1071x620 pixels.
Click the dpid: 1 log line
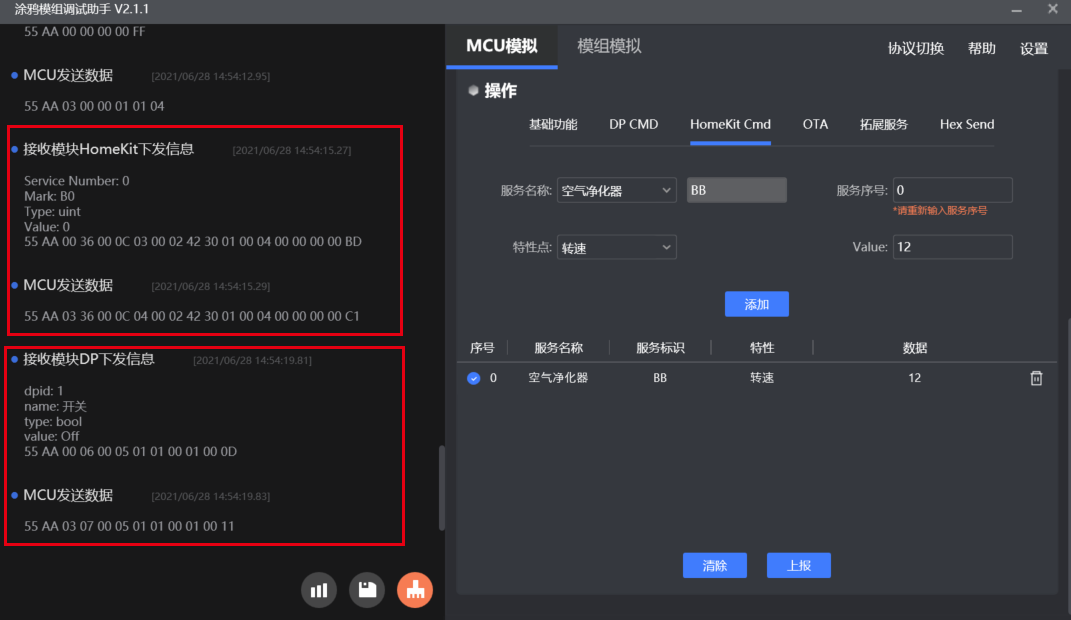pos(43,391)
